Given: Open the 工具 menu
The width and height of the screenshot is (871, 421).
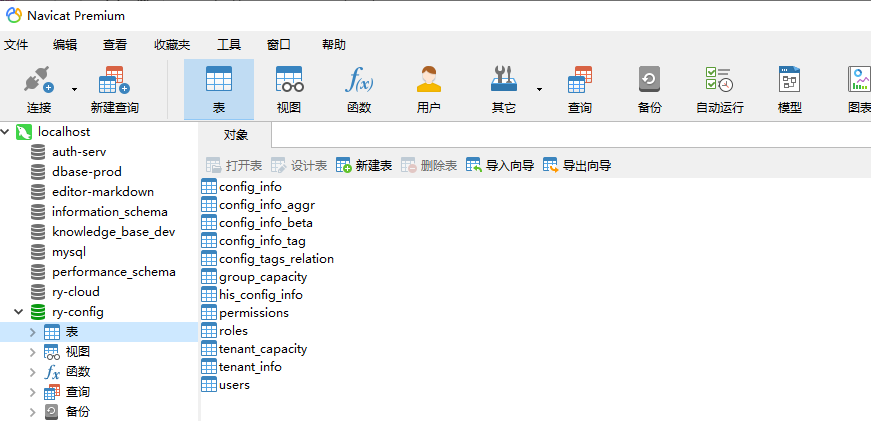Looking at the screenshot, I should (229, 45).
